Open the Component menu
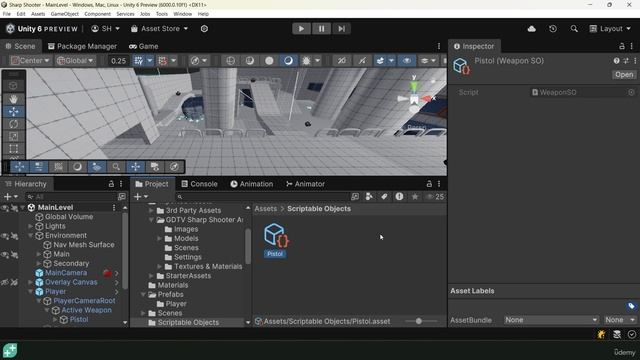 [x=98, y=14]
